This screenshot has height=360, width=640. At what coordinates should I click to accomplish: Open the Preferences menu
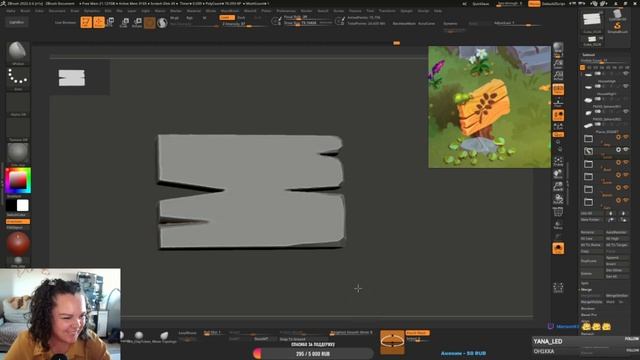(286, 11)
